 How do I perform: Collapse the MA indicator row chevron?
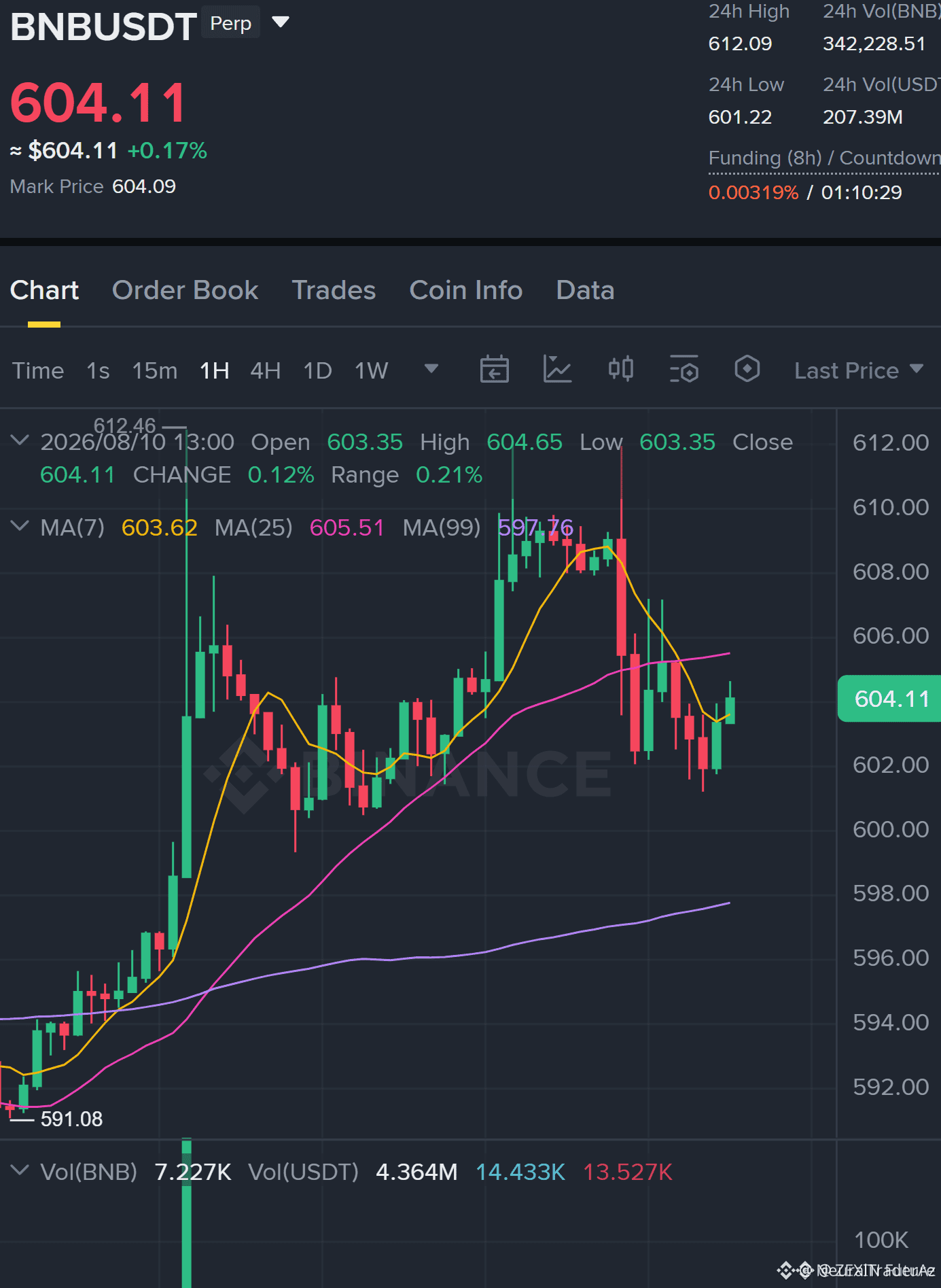pyautogui.click(x=20, y=526)
